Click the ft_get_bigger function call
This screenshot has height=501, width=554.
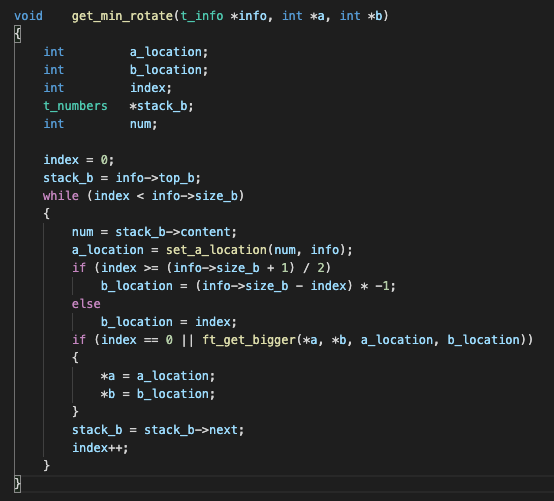point(249,340)
